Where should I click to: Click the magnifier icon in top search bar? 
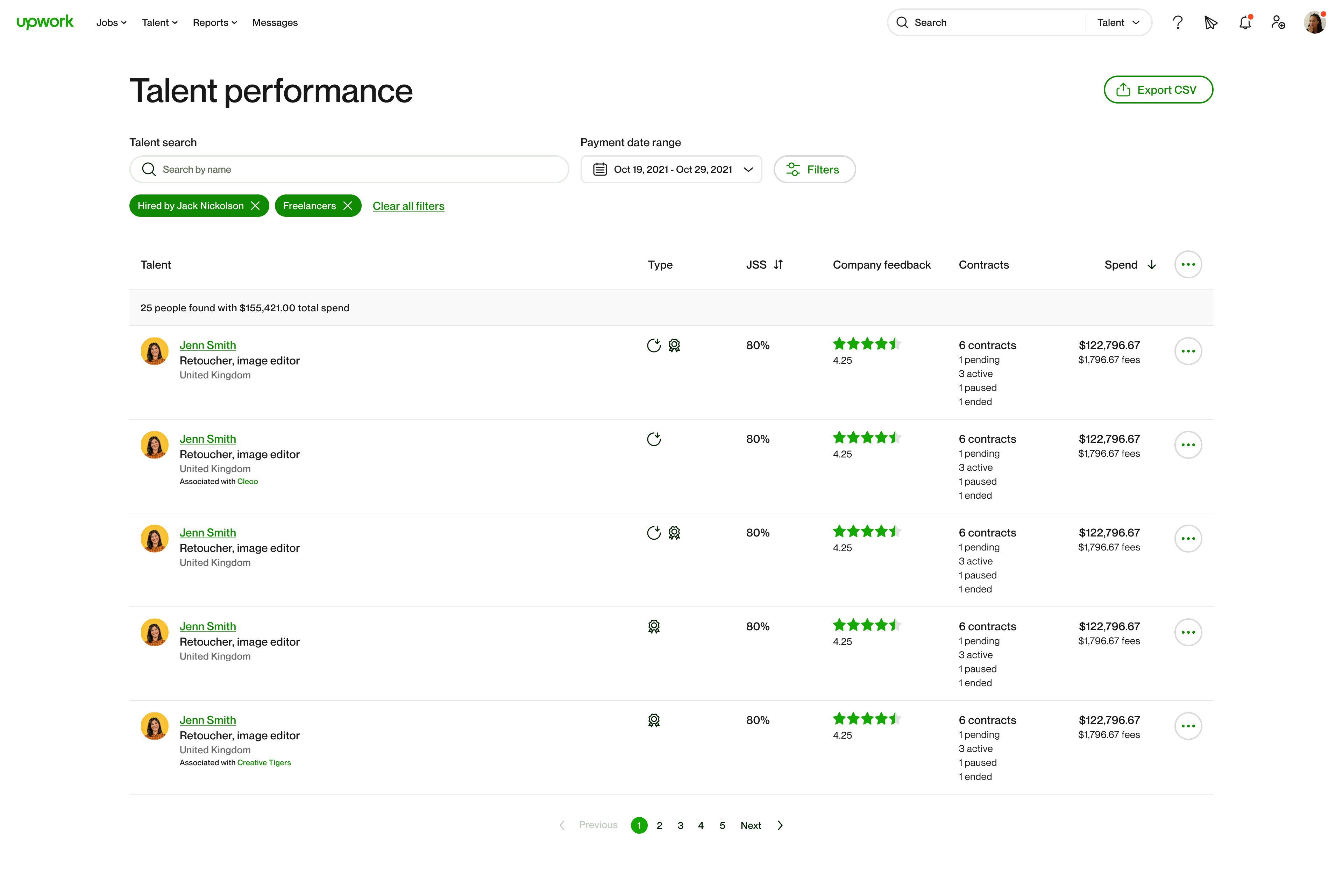pyautogui.click(x=902, y=22)
